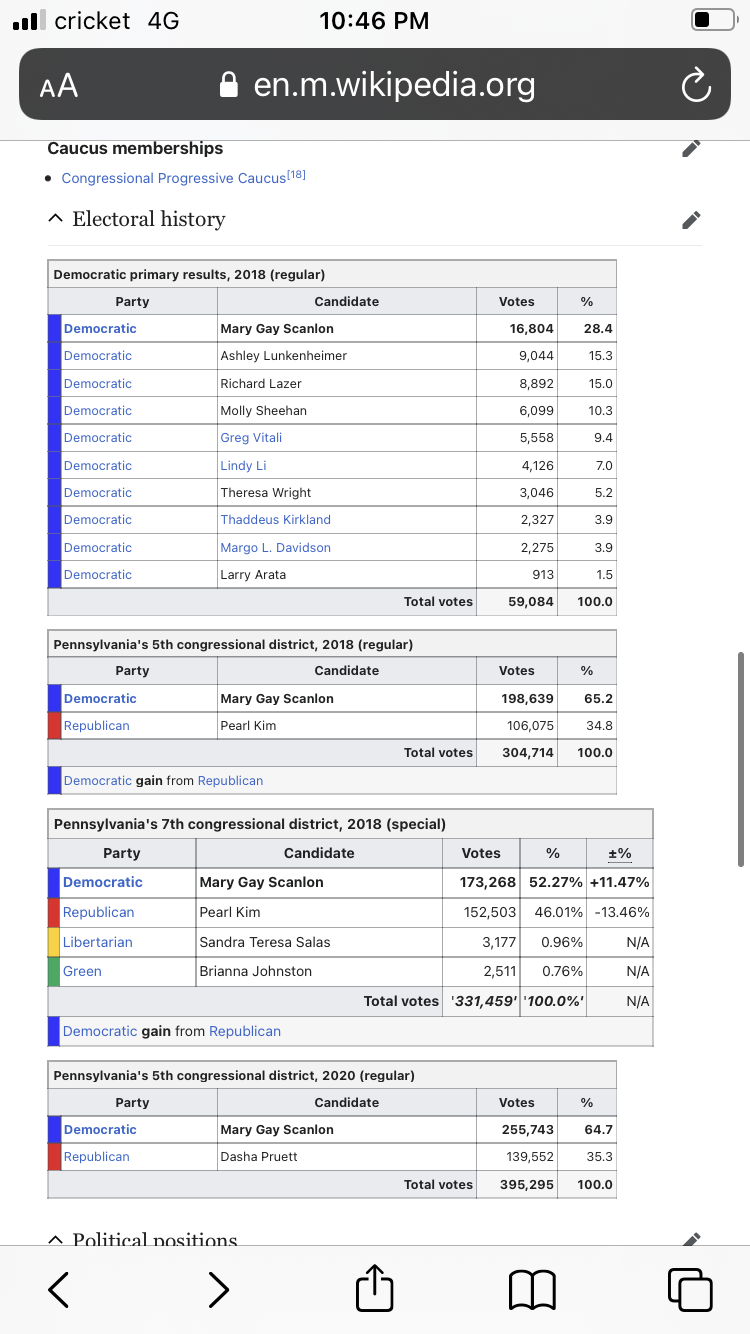Open Greg Vitali candidate link
Image resolution: width=750 pixels, height=1334 pixels.
tap(251, 438)
